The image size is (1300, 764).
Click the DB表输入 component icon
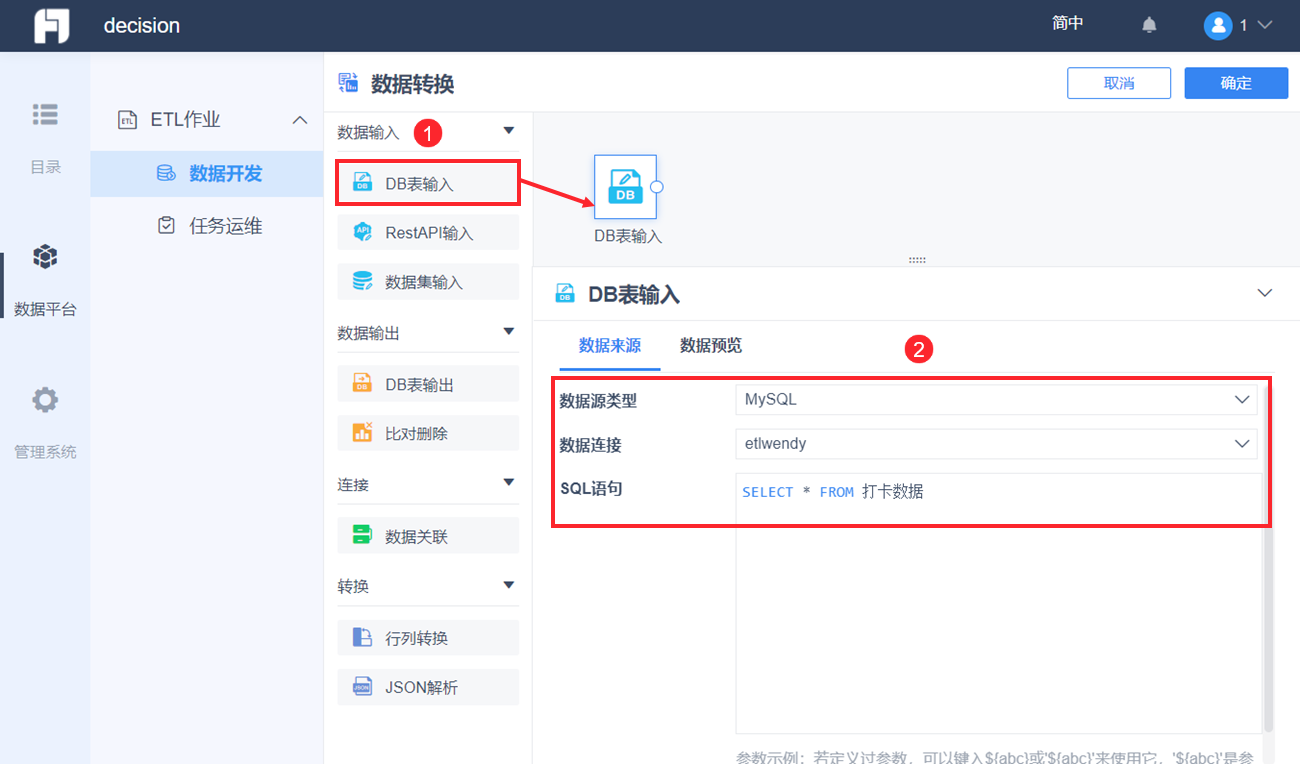363,184
